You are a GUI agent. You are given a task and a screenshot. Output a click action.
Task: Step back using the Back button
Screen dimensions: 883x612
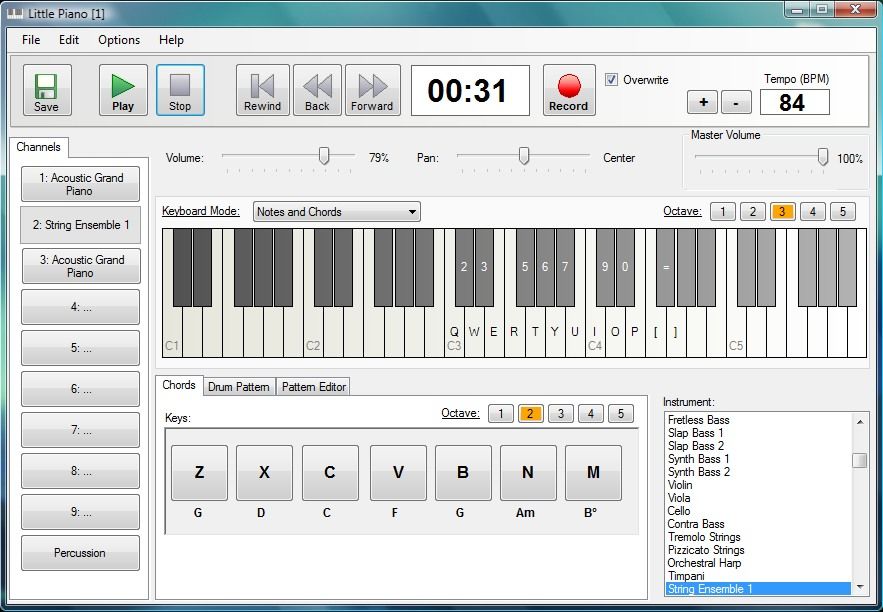click(x=317, y=91)
